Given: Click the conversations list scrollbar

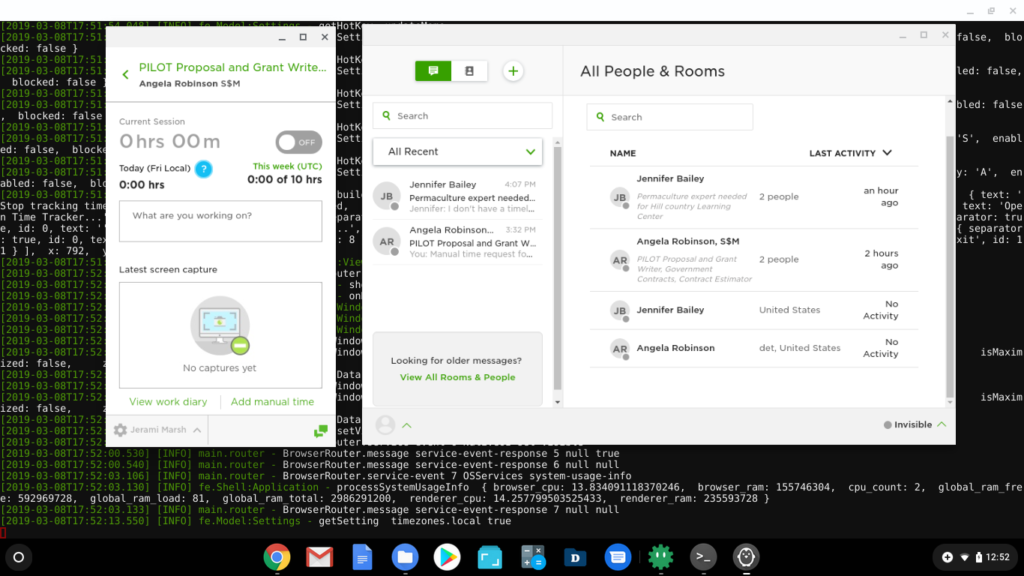Looking at the screenshot, I should tap(557, 268).
